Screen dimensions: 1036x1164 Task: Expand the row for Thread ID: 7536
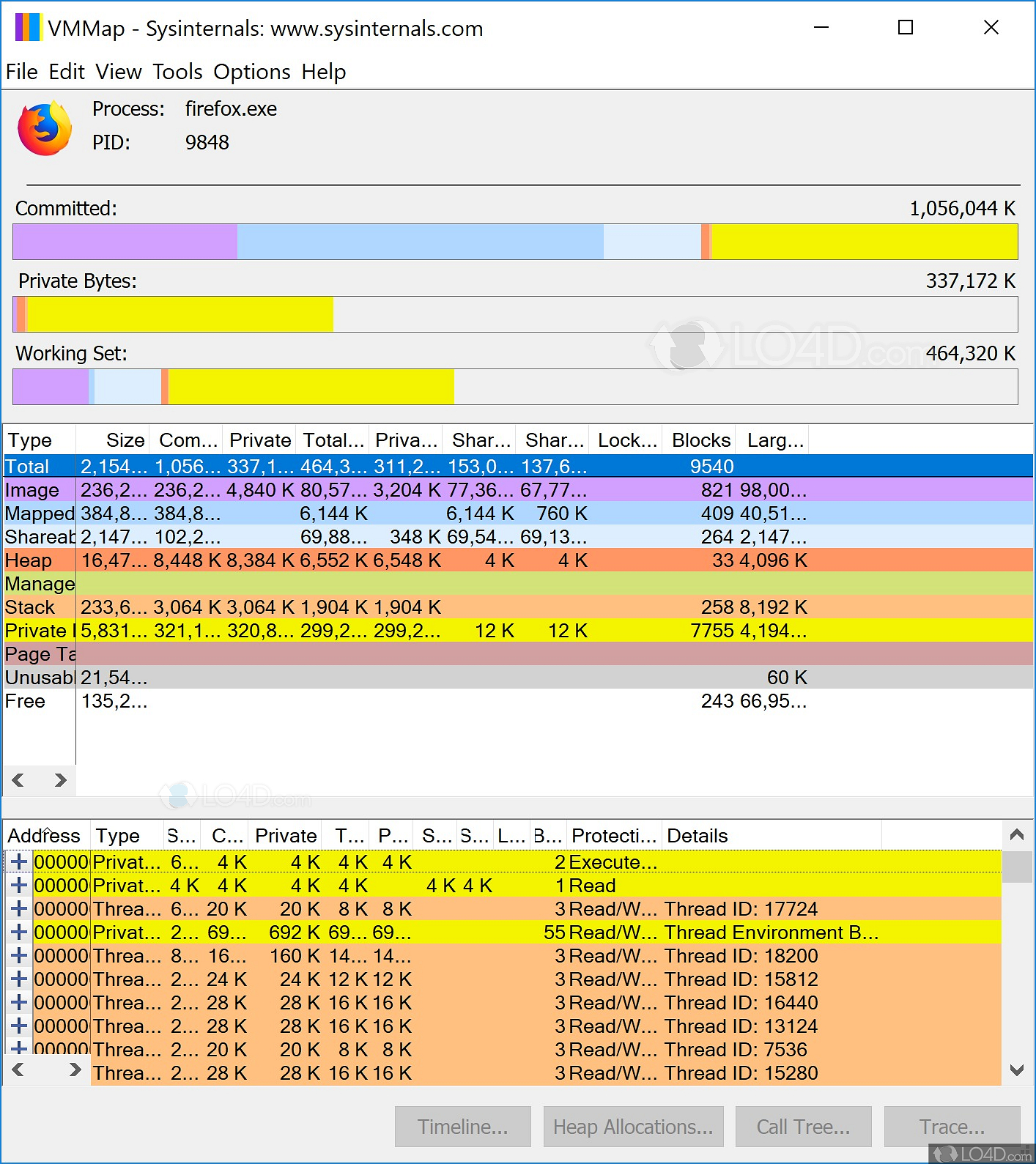click(20, 1048)
